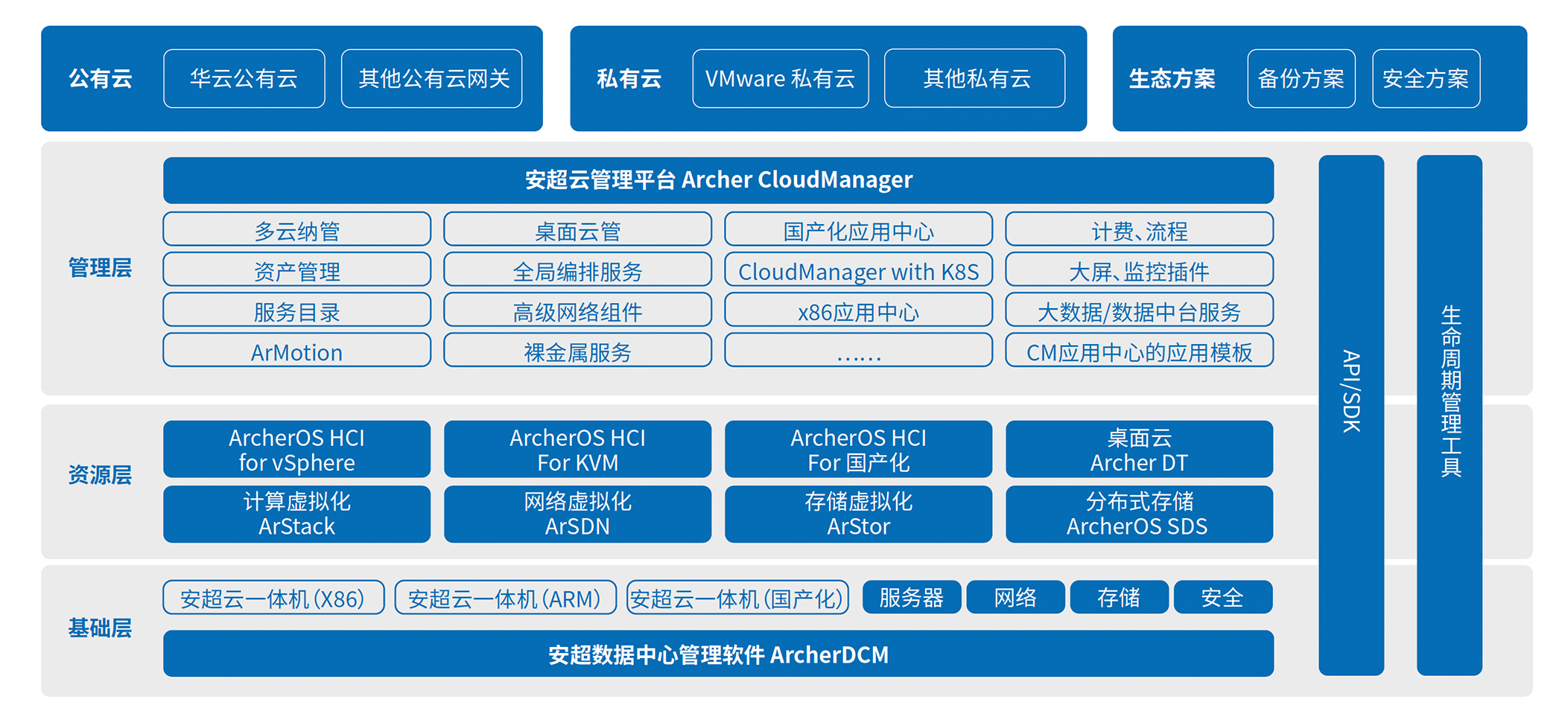Select 安超云一体机 (X86) box
Screen dimensions: 1568x714
tap(273, 597)
